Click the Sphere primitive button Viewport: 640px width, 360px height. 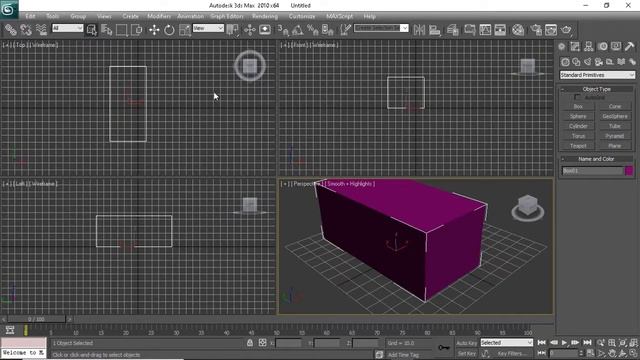pos(578,116)
